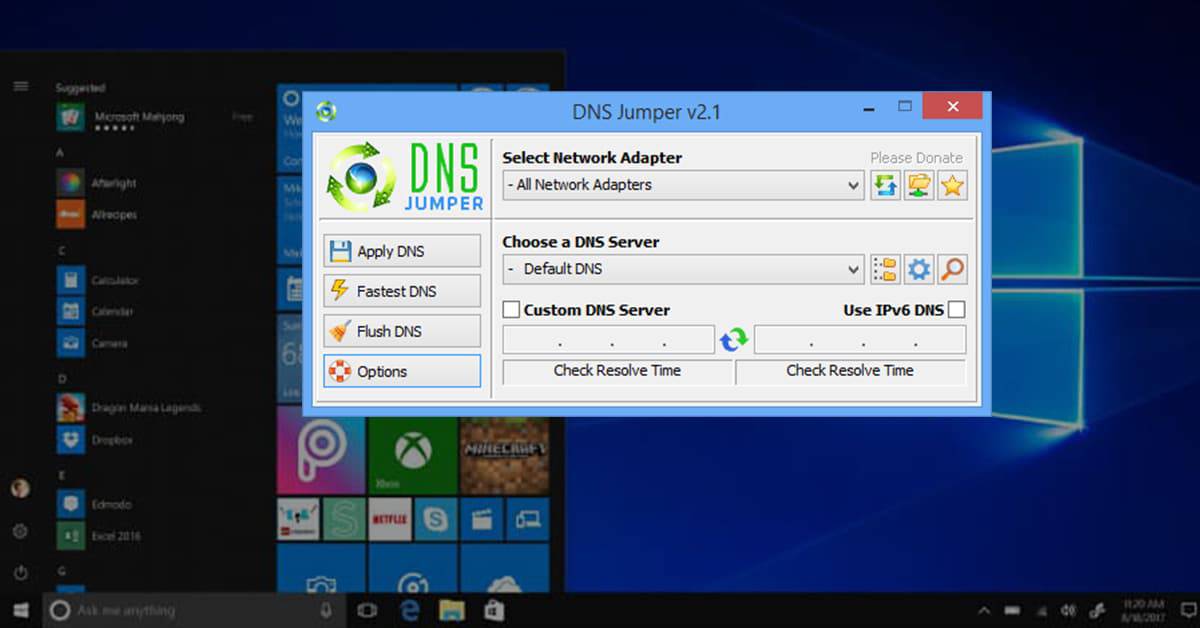
Task: Click the first custom DNS address field
Action: coord(608,340)
